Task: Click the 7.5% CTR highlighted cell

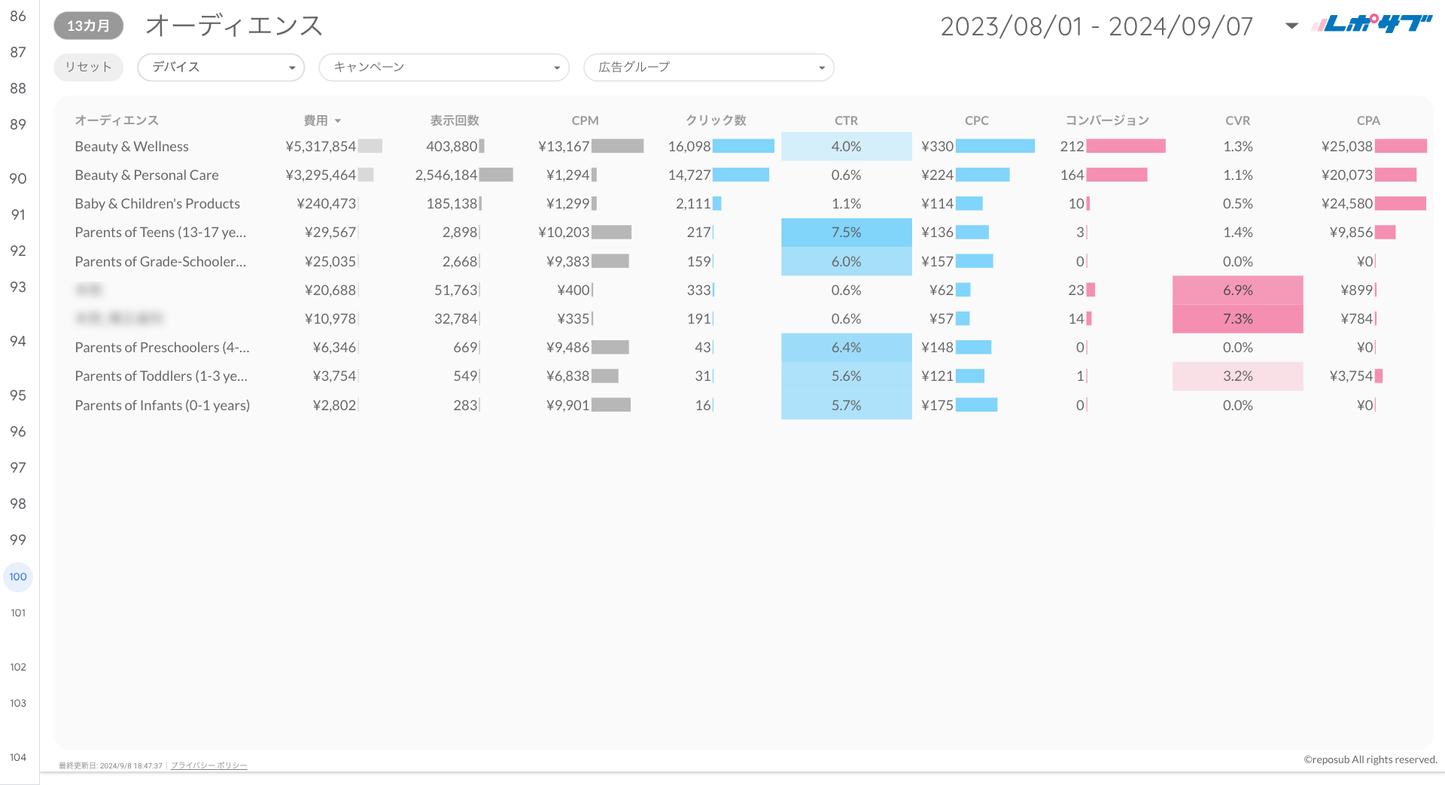Action: click(846, 232)
